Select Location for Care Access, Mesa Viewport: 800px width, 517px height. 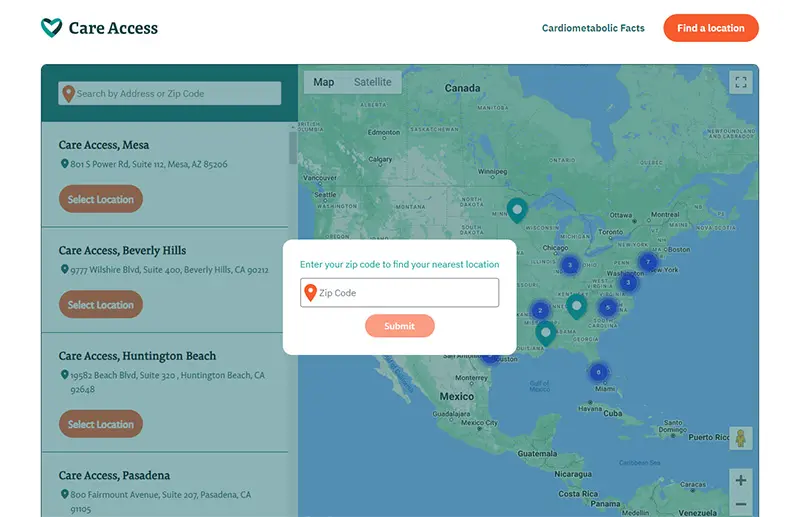(100, 199)
